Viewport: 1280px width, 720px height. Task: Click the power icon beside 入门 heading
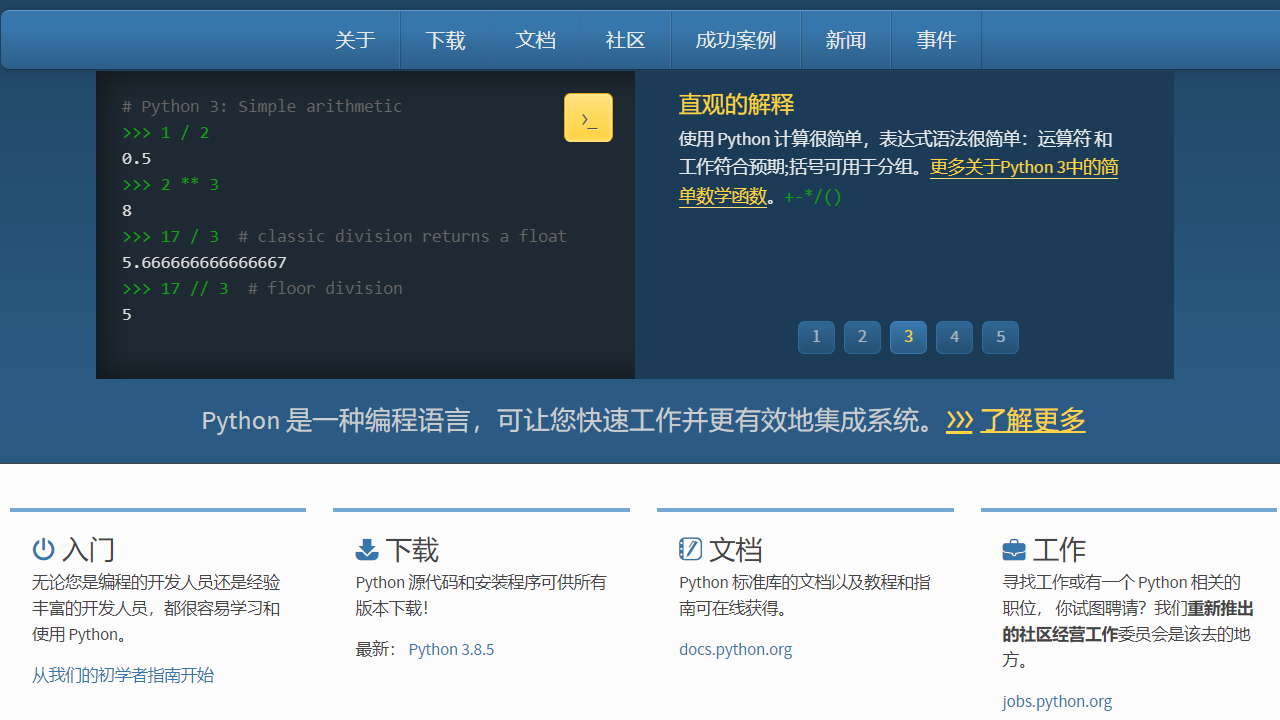(x=43, y=549)
